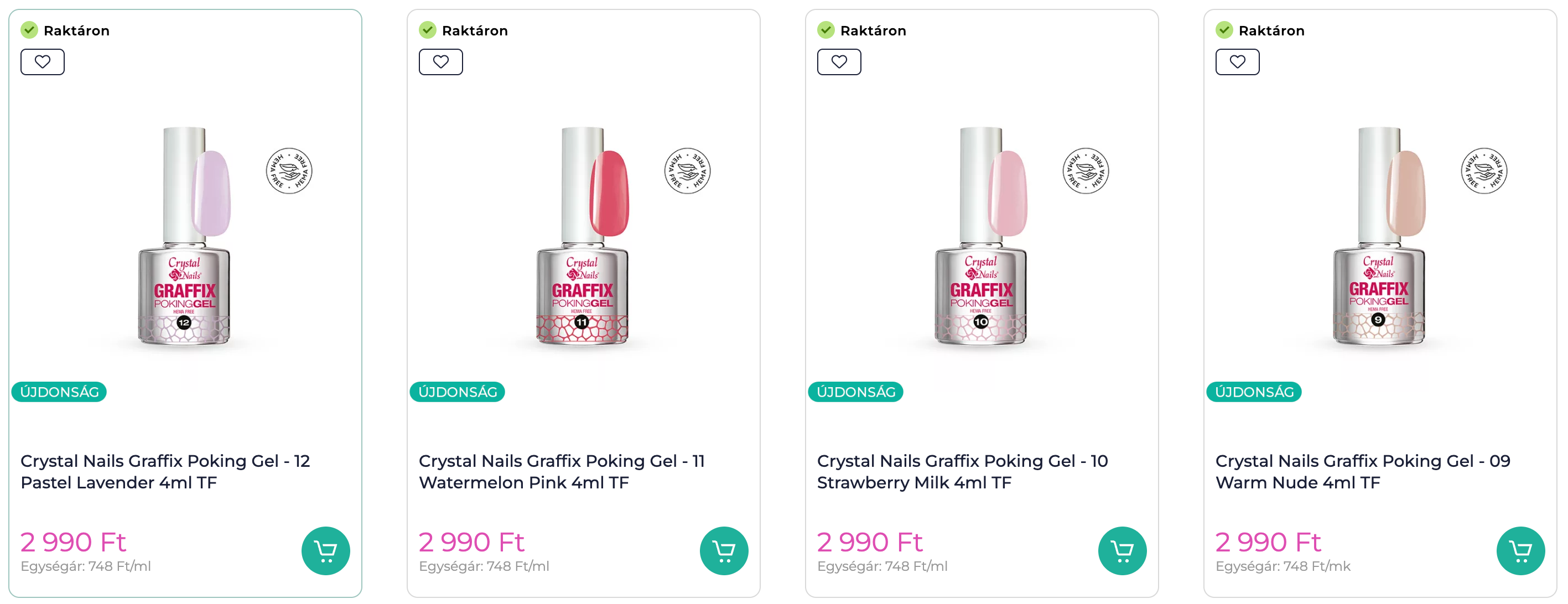
Task: Open Warm Nude 4ml product title link
Action: click(1362, 471)
